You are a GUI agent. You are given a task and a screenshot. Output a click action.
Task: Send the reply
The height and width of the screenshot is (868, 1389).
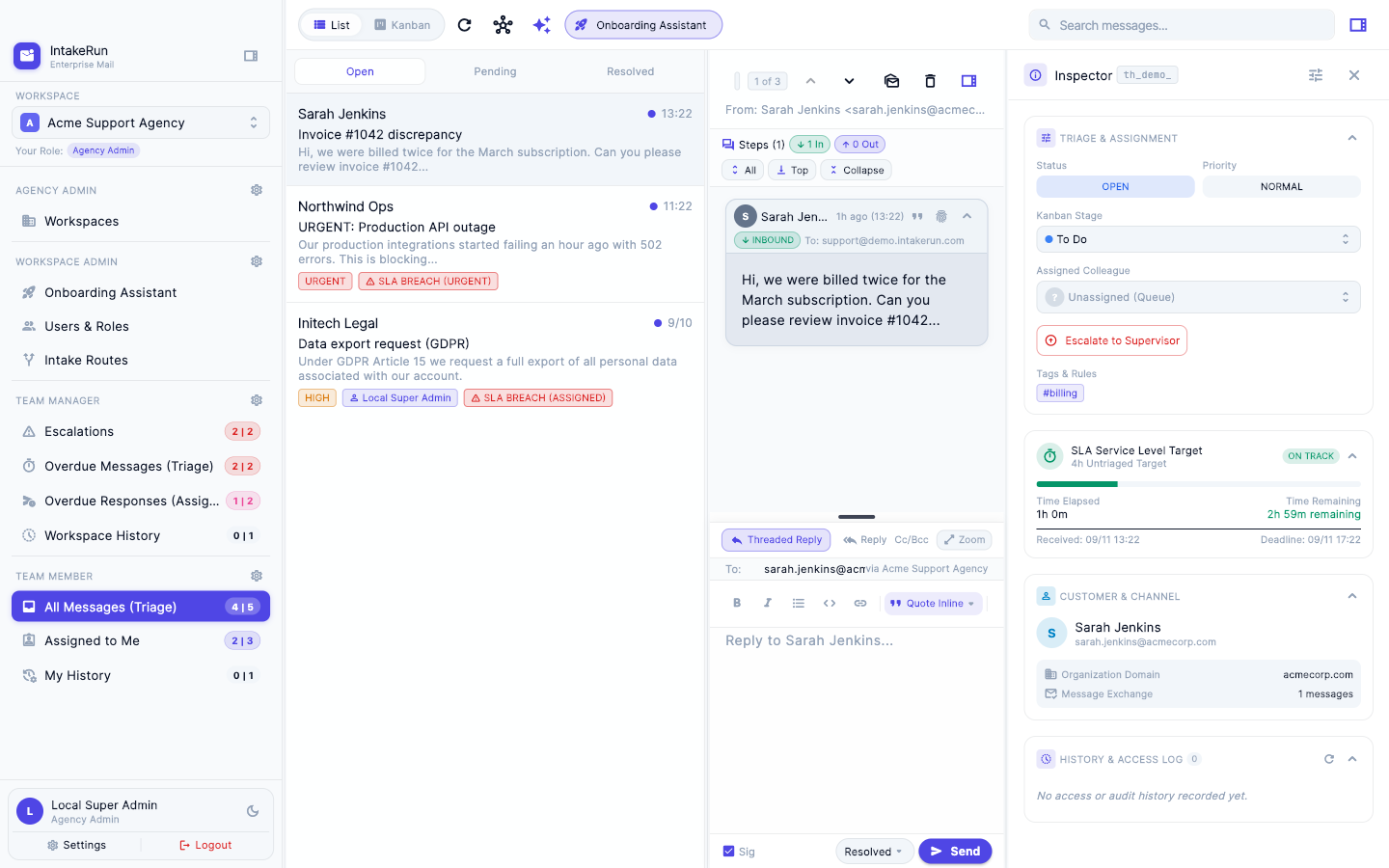(x=955, y=852)
